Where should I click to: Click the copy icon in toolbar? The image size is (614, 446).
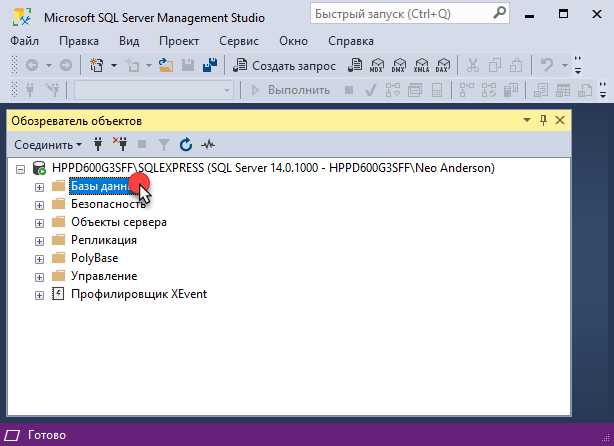tap(494, 65)
